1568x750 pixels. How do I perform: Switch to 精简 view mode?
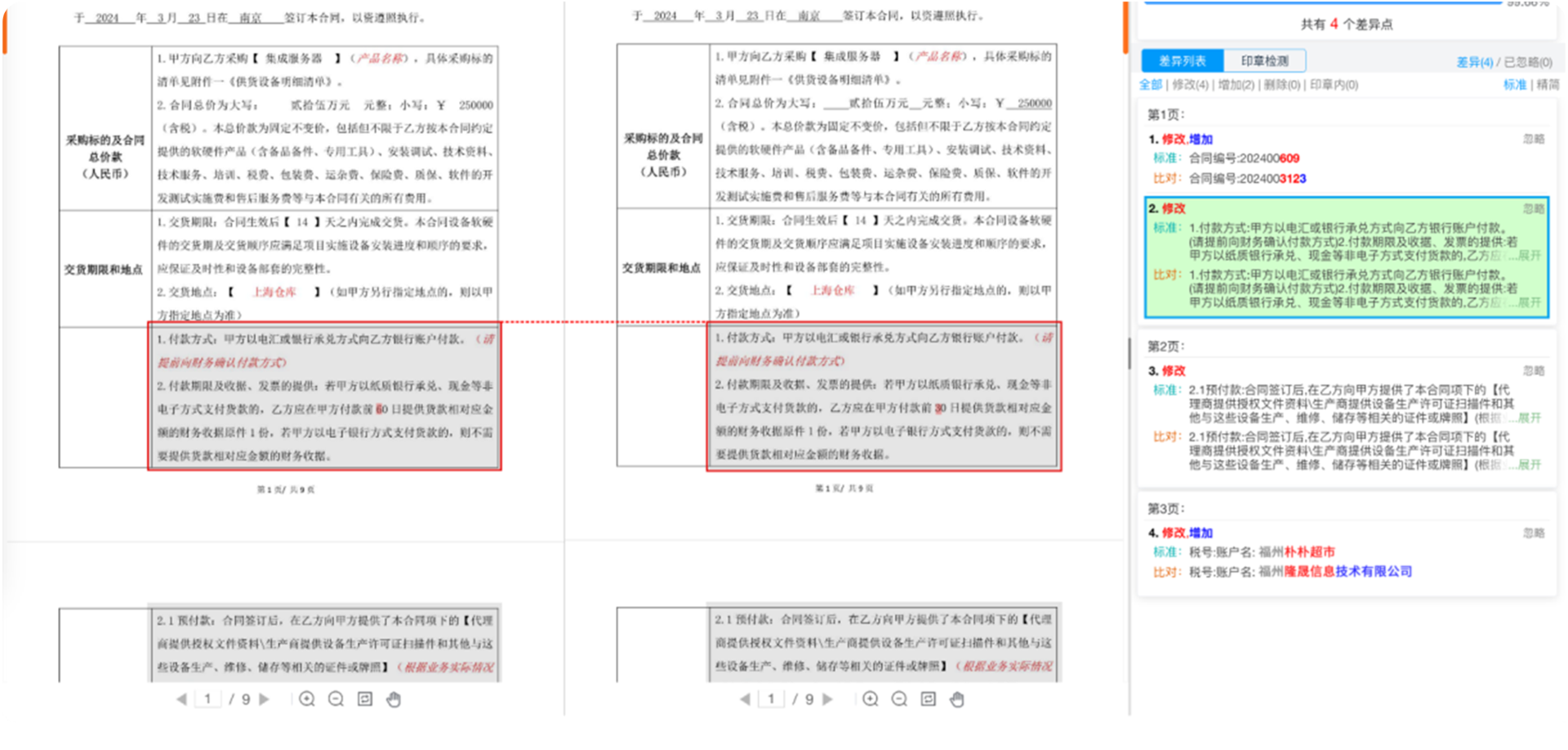click(x=1548, y=85)
